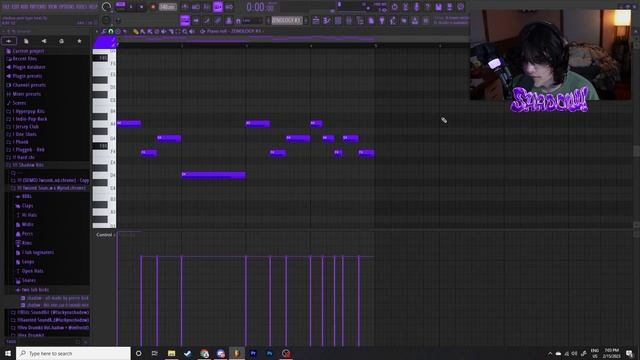Switch browser to star favorites tab
This screenshot has height=360, width=640.
79,41
